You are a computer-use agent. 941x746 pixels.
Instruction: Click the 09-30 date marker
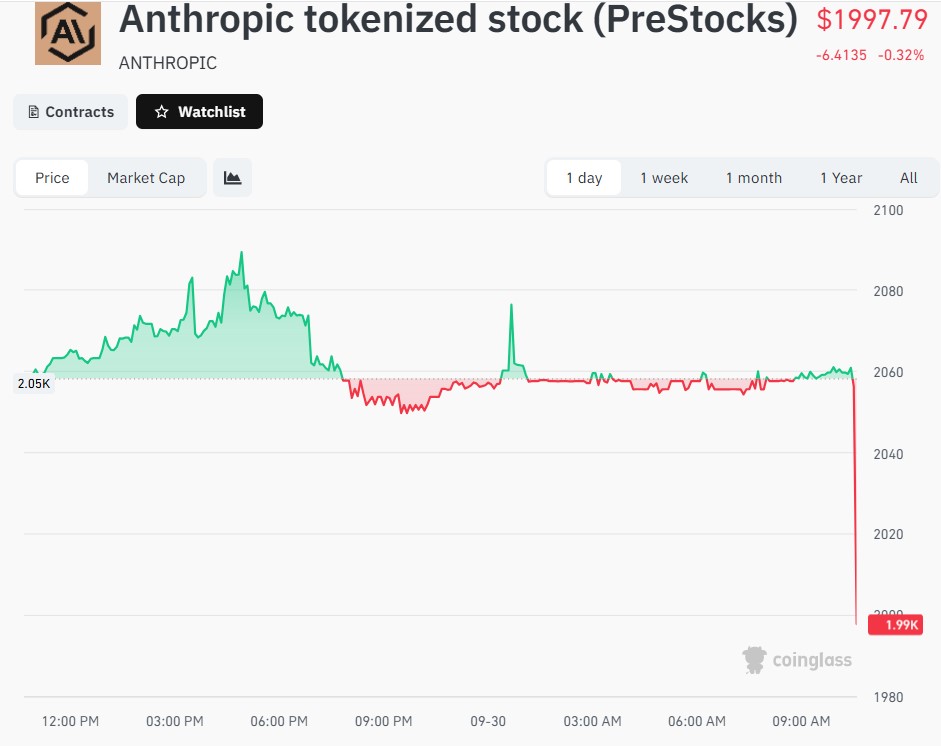tap(488, 721)
